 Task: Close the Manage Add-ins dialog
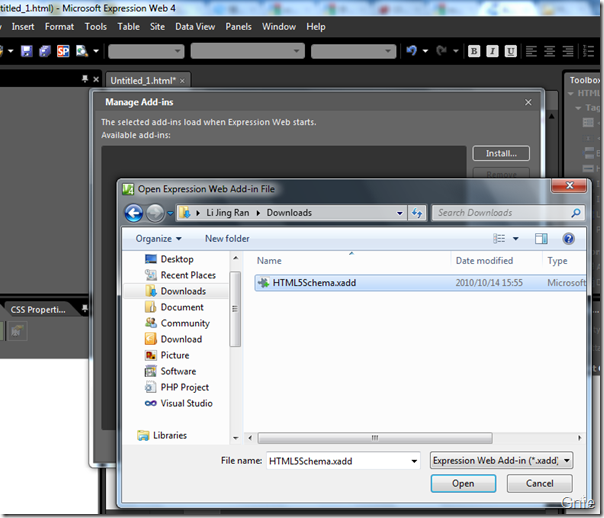[x=528, y=102]
